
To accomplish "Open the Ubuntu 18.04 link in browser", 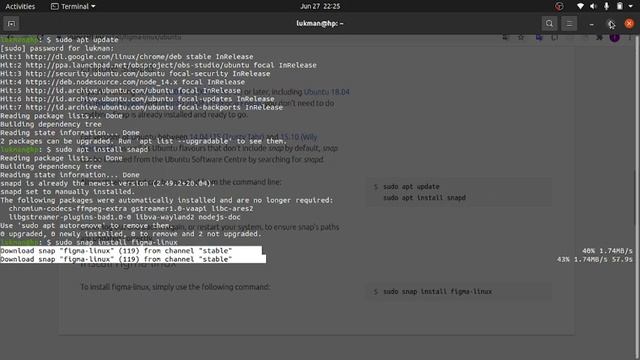I will [327, 92].
